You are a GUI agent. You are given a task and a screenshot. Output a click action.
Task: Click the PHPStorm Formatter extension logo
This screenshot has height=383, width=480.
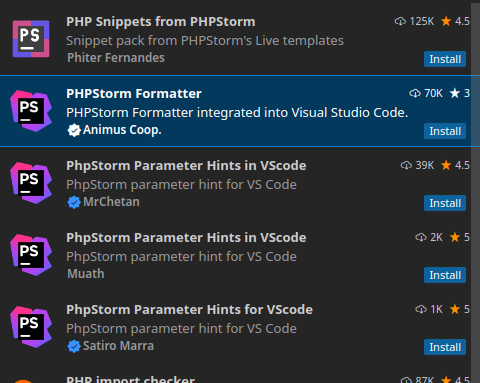(x=31, y=111)
